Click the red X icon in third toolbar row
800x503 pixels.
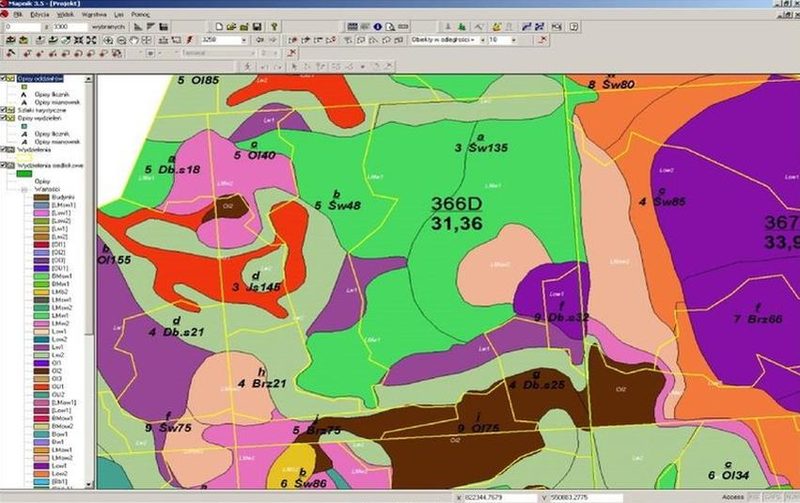[x=291, y=53]
